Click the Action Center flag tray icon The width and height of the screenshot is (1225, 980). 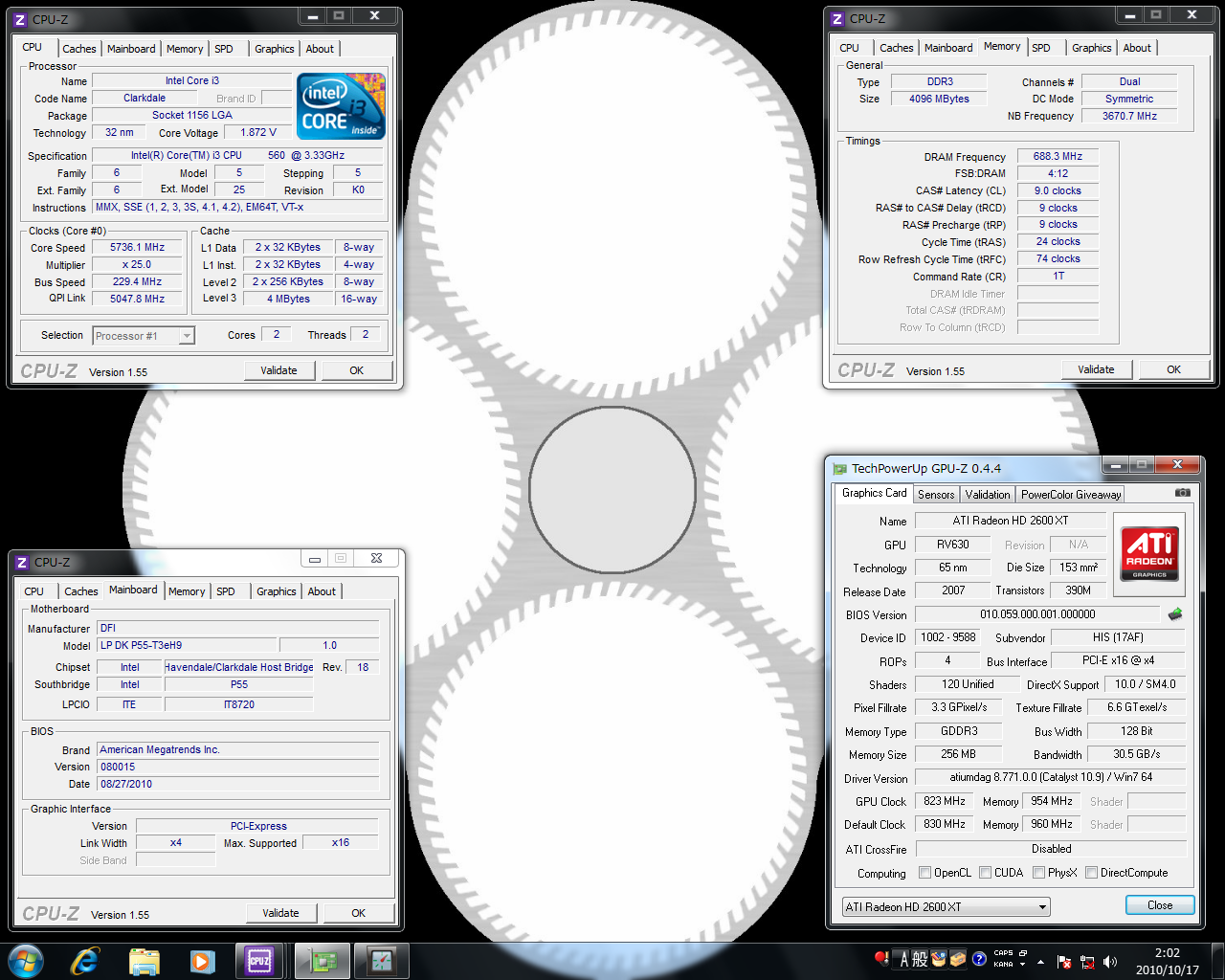click(x=1063, y=962)
